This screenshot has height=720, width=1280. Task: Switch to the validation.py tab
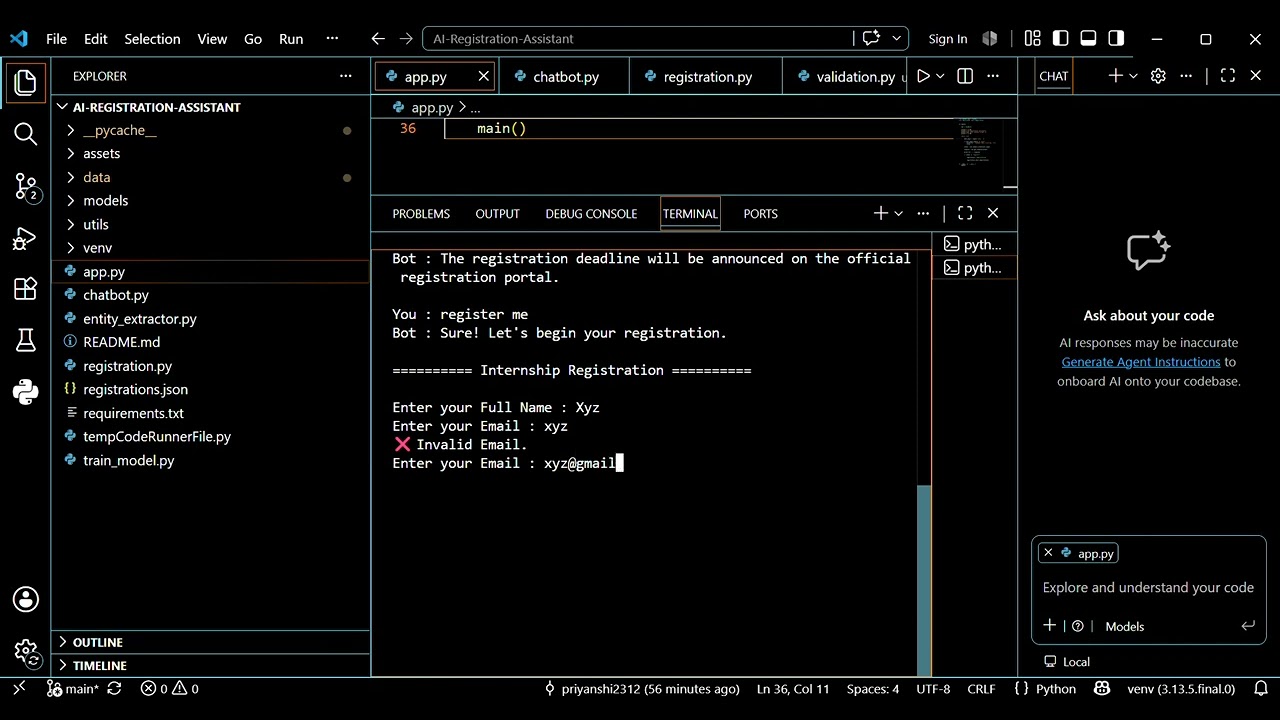pos(845,77)
